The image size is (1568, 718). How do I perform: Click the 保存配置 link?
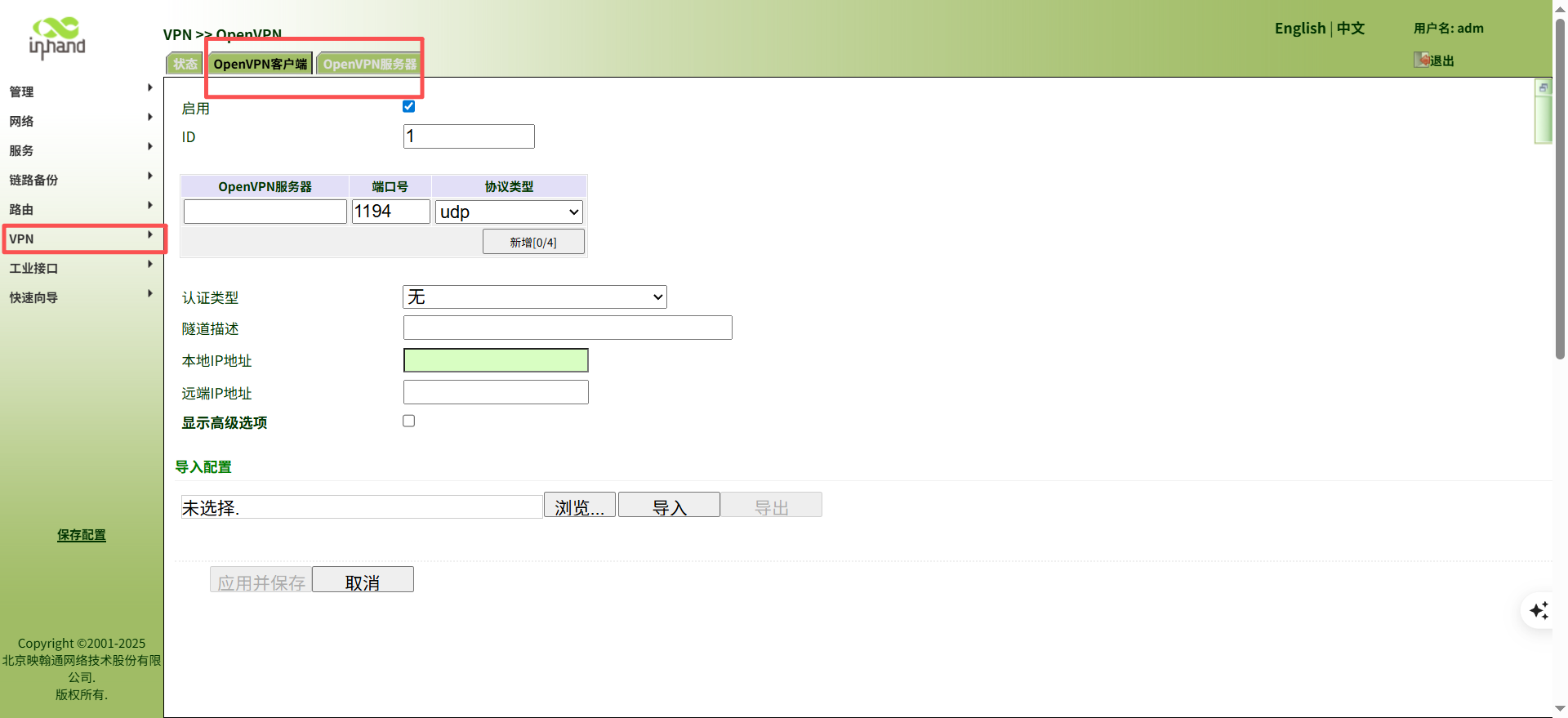point(82,535)
